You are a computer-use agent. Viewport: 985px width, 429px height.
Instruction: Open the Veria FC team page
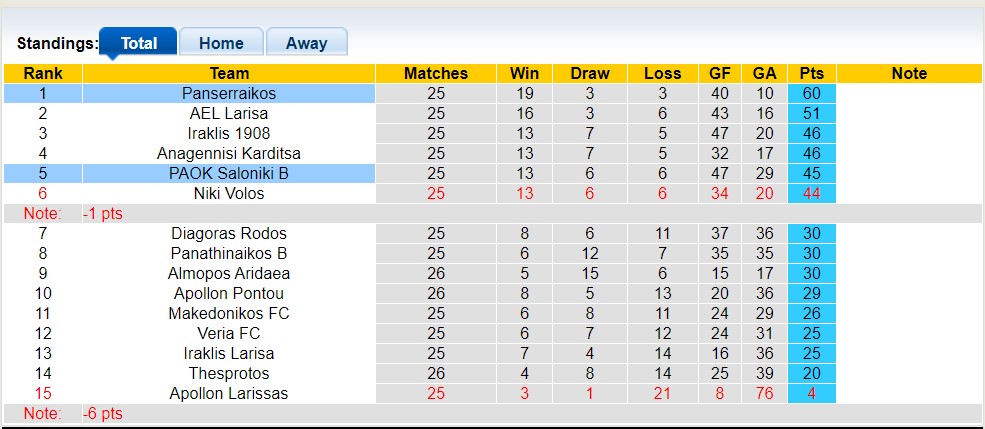[x=229, y=333]
